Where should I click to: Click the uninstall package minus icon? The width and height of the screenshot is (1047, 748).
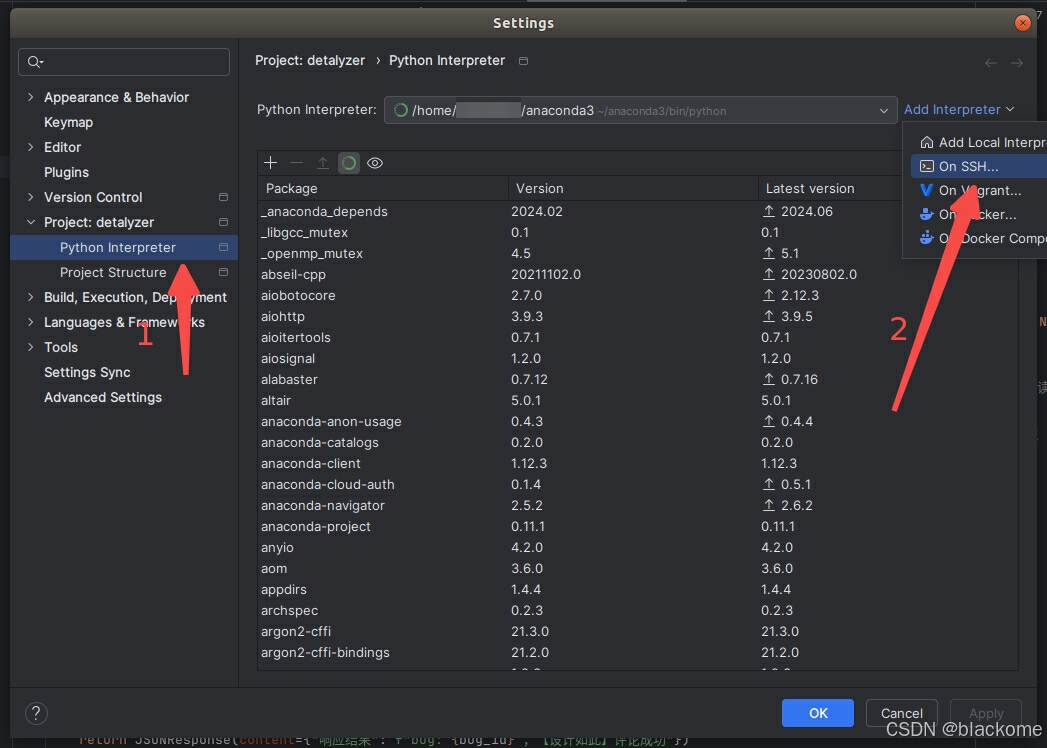pos(296,163)
